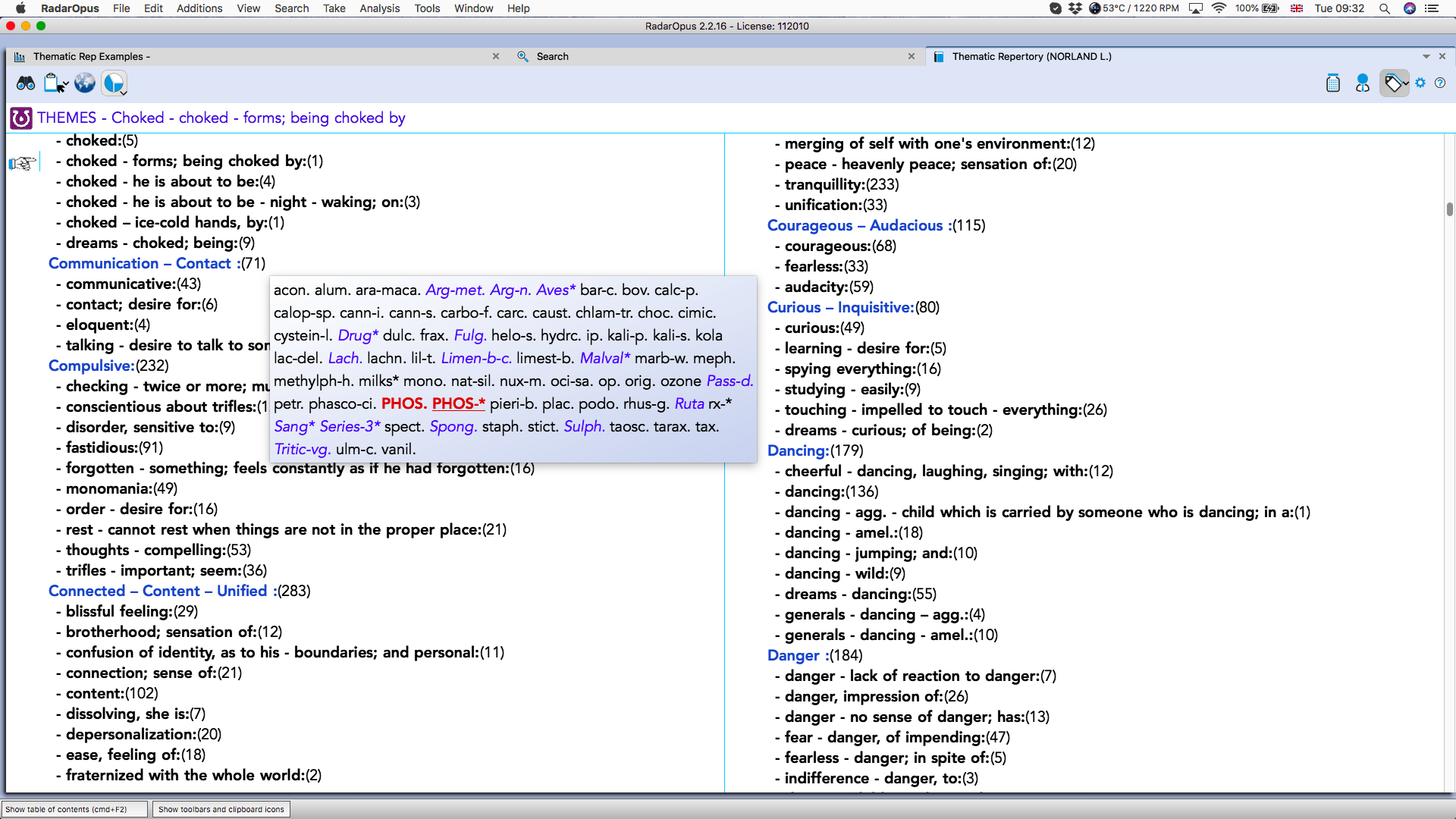Open the Take menu
The height and width of the screenshot is (819, 1456).
pyautogui.click(x=334, y=8)
